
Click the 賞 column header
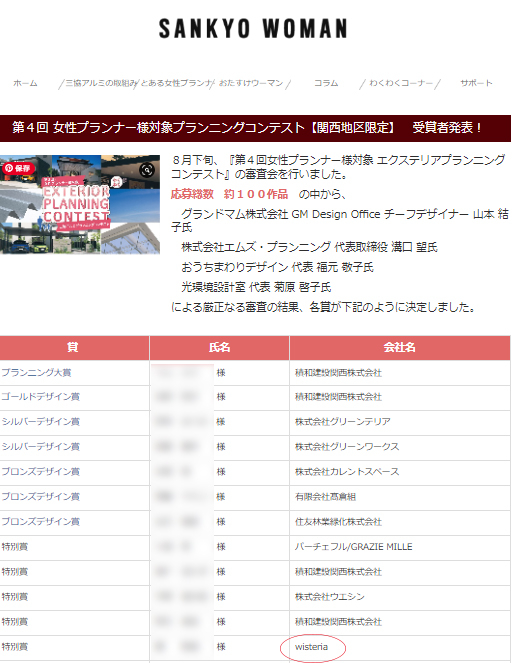tap(74, 348)
